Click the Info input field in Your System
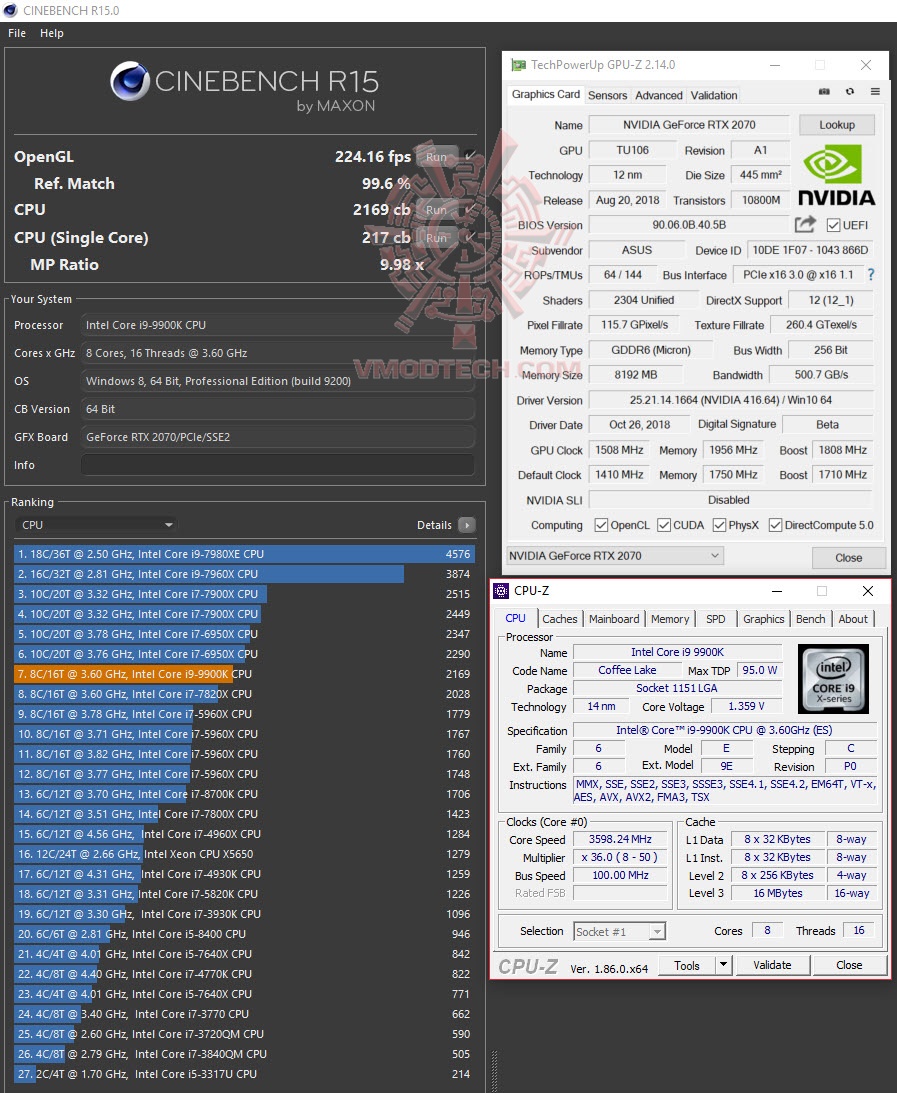This screenshot has width=897, height=1093. pos(277,465)
